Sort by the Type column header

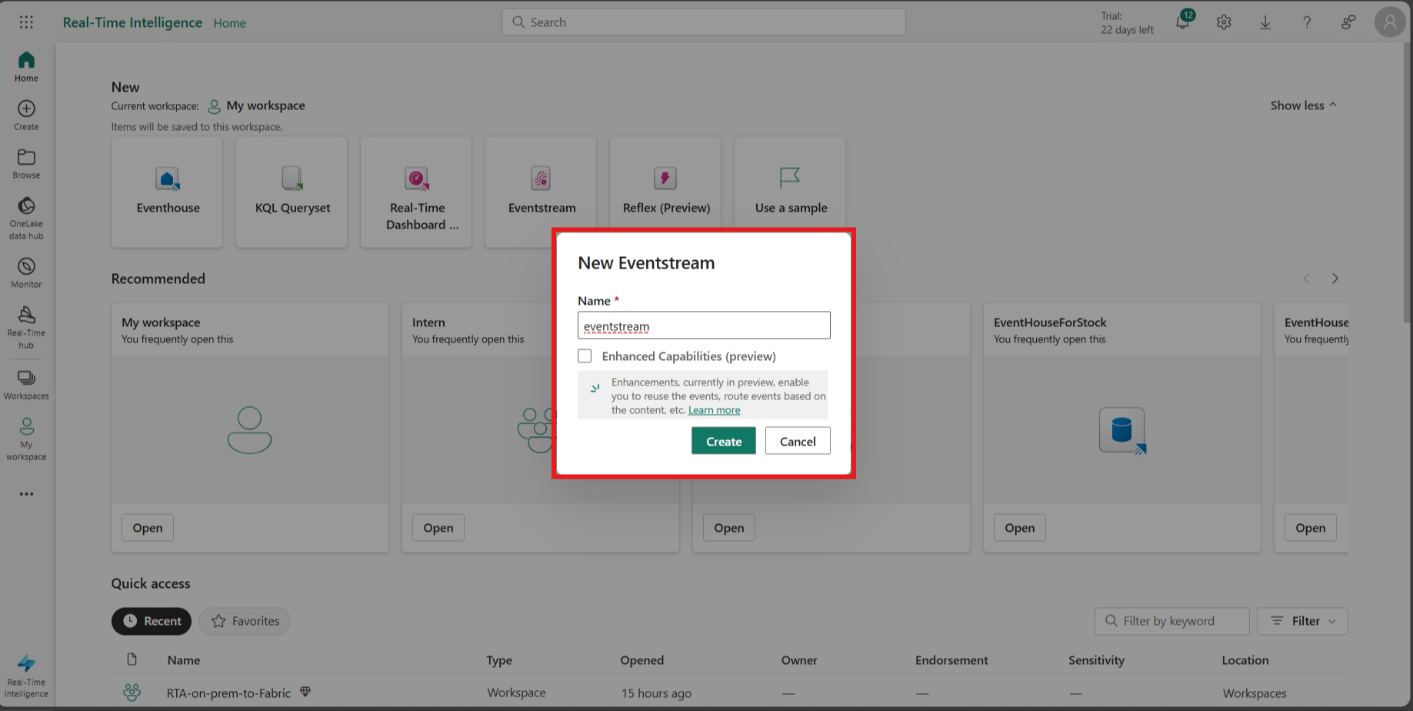coord(499,660)
